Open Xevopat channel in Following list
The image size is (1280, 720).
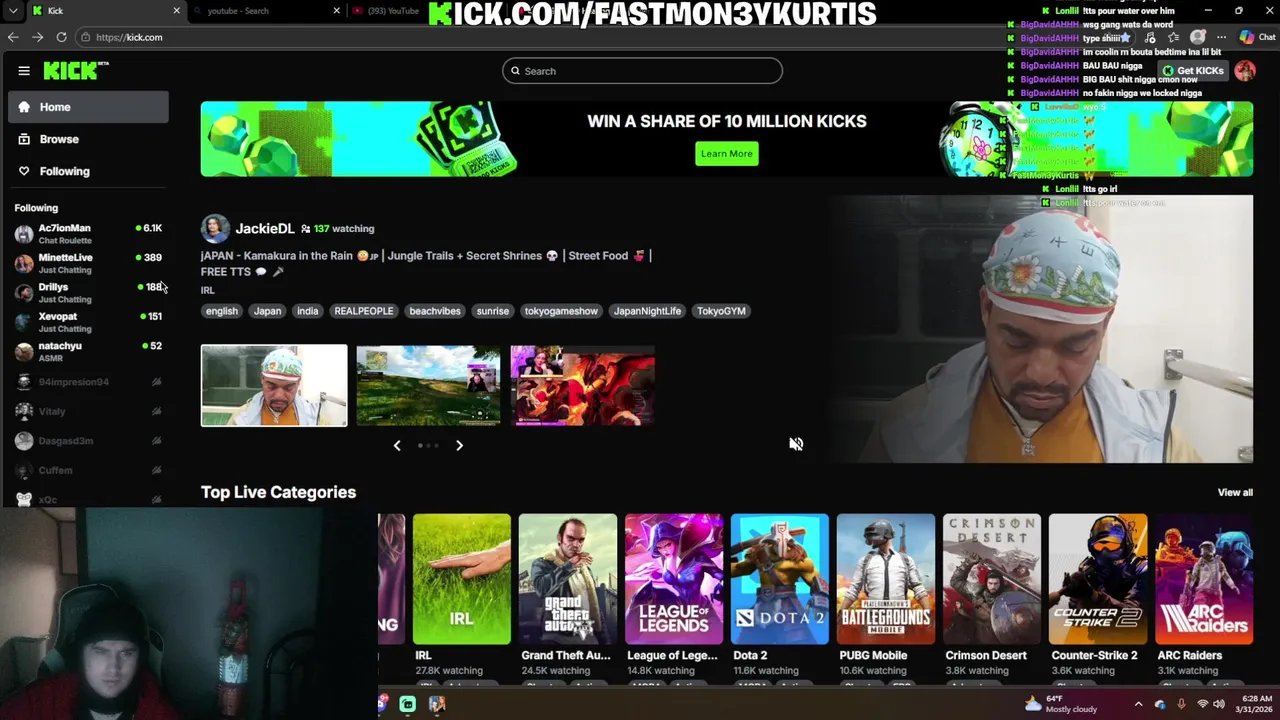[x=88, y=322]
